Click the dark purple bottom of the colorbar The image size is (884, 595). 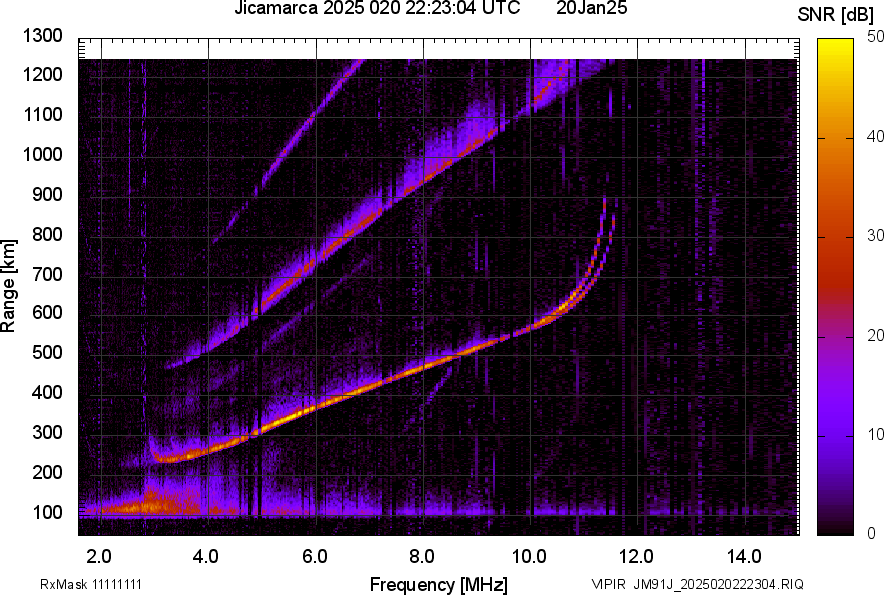[x=834, y=525]
